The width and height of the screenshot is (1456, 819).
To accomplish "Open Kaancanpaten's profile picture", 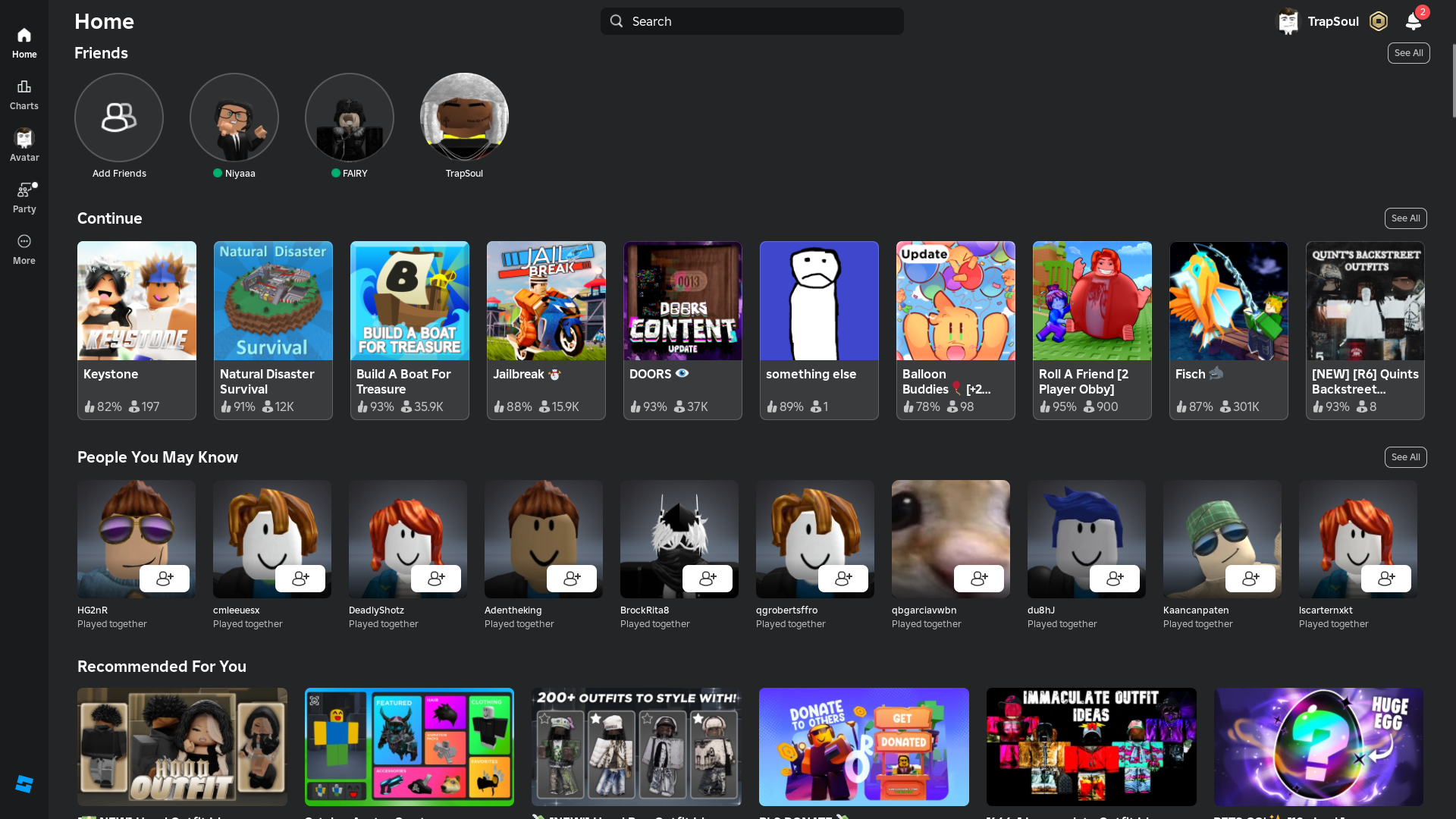I will pyautogui.click(x=1222, y=539).
